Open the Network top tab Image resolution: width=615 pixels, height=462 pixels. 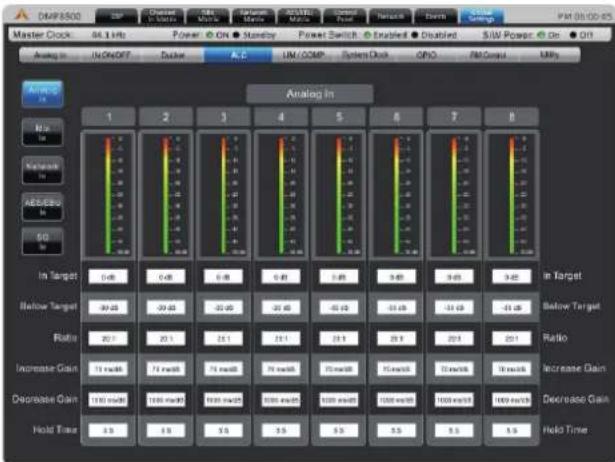[390, 16]
